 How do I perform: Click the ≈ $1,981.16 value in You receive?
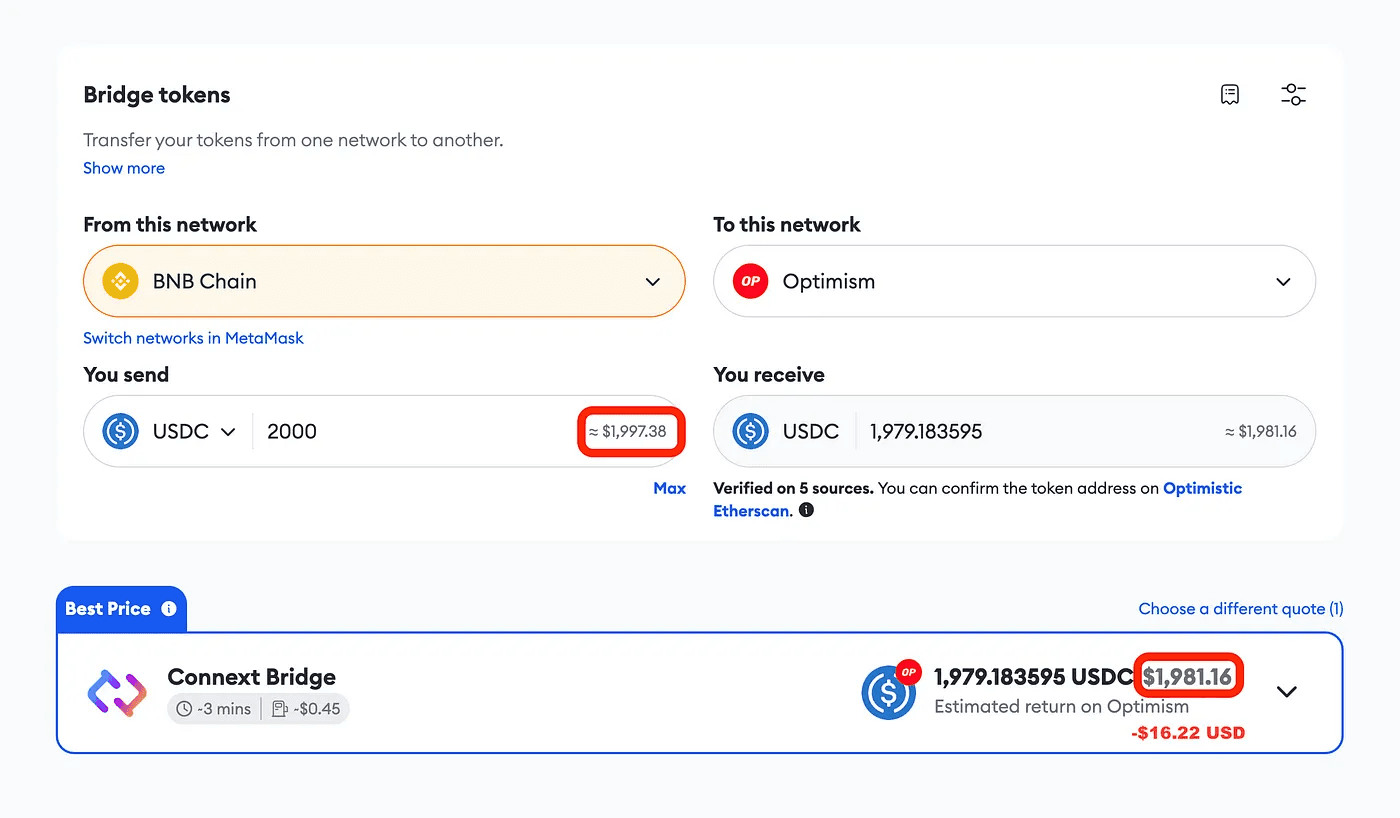click(1261, 432)
